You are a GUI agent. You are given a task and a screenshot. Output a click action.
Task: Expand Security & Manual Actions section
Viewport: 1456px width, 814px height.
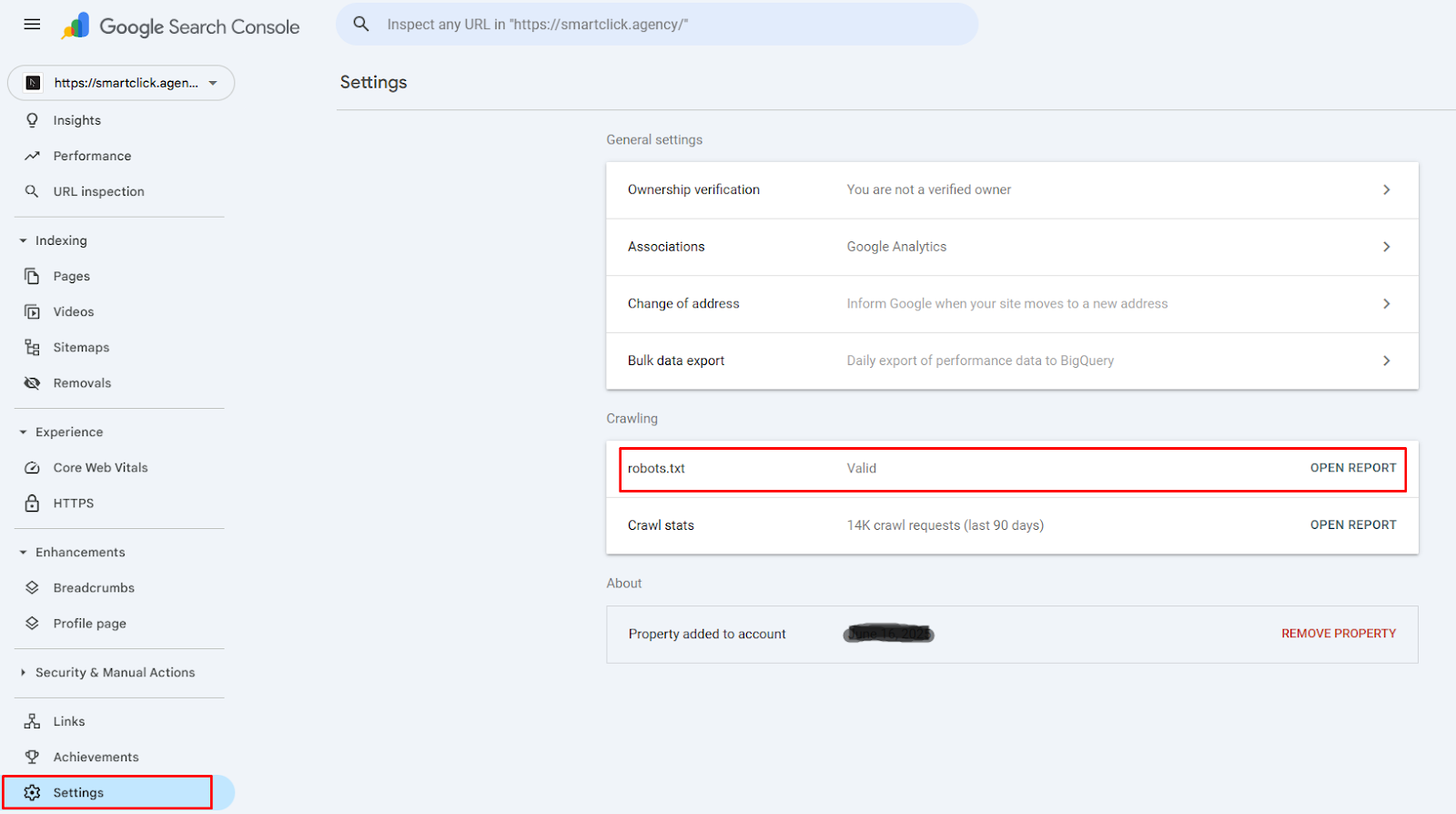(x=23, y=672)
